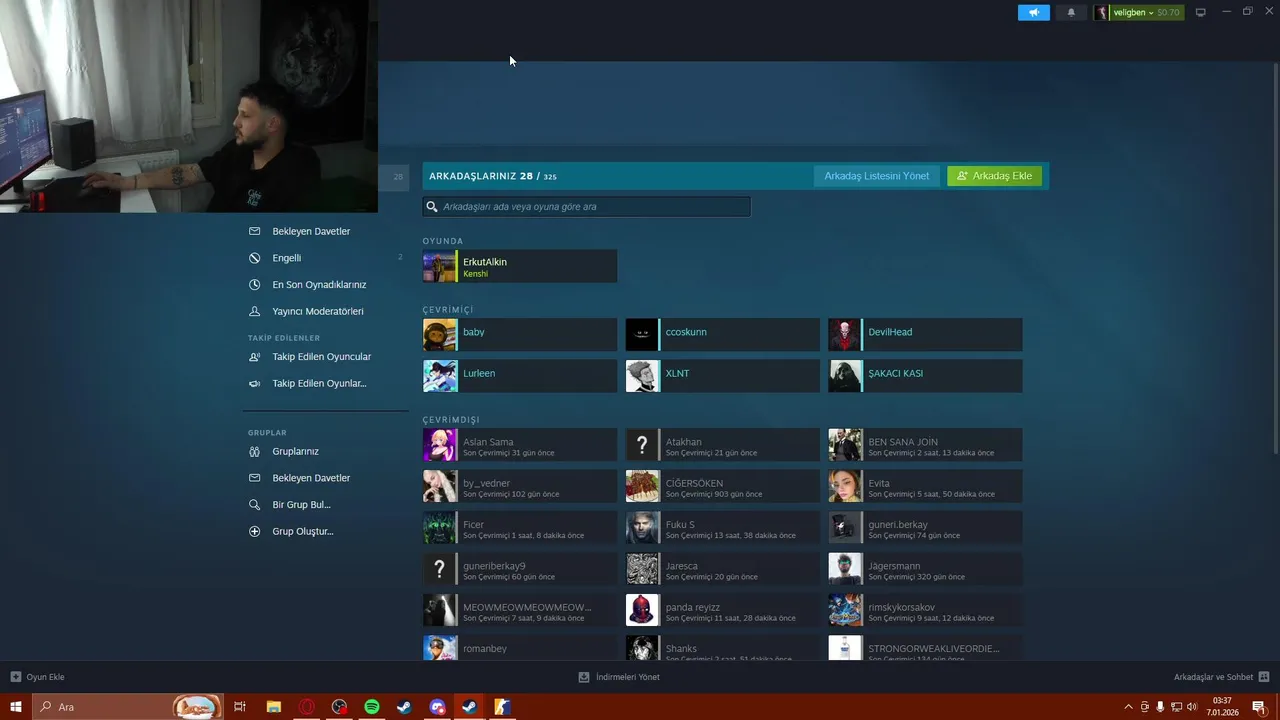Open online friend DevilHead

coord(925,335)
